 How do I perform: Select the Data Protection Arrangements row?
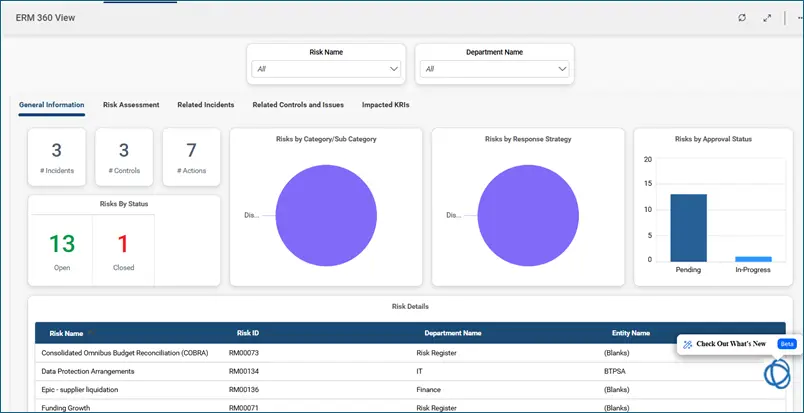pyautogui.click(x=88, y=371)
